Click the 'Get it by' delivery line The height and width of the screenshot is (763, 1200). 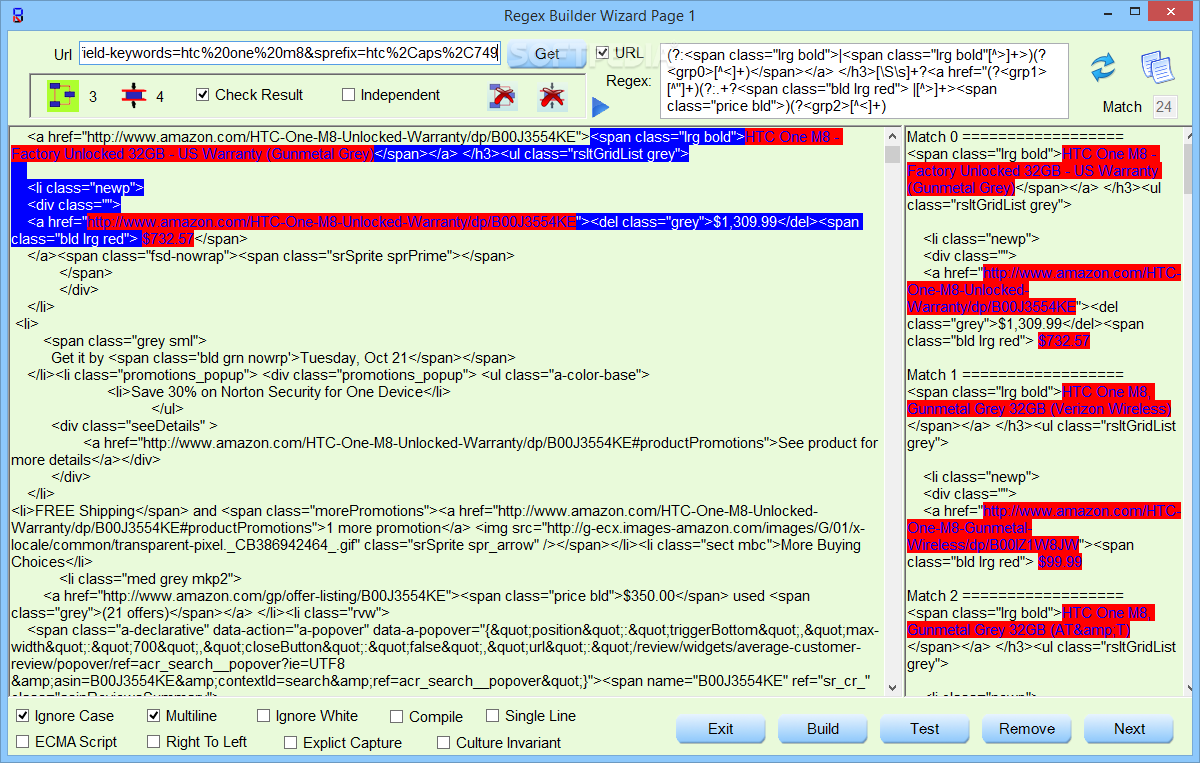tap(283, 357)
